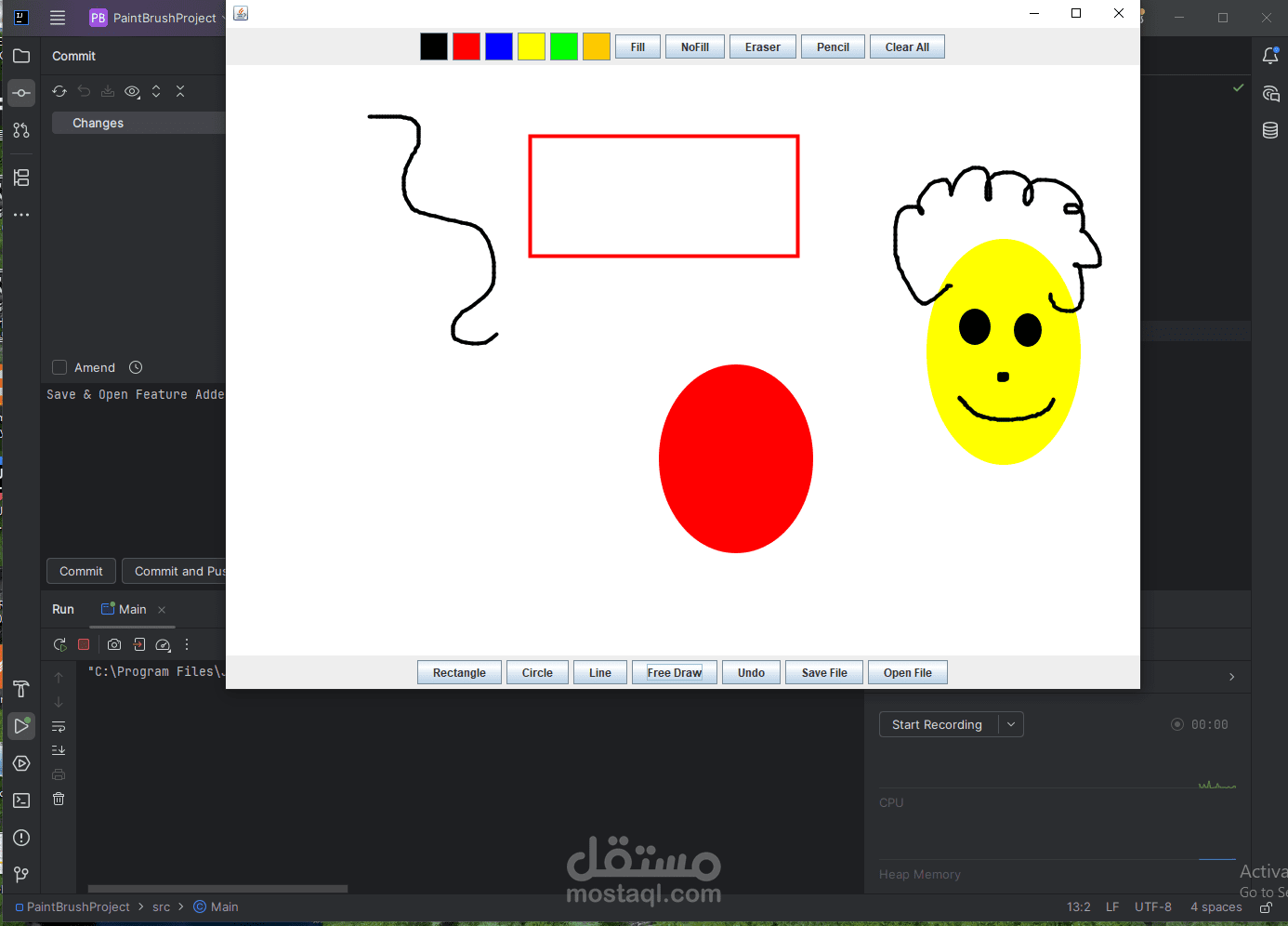Click the Start Recording button
Image resolution: width=1288 pixels, height=926 pixels.
[938, 724]
